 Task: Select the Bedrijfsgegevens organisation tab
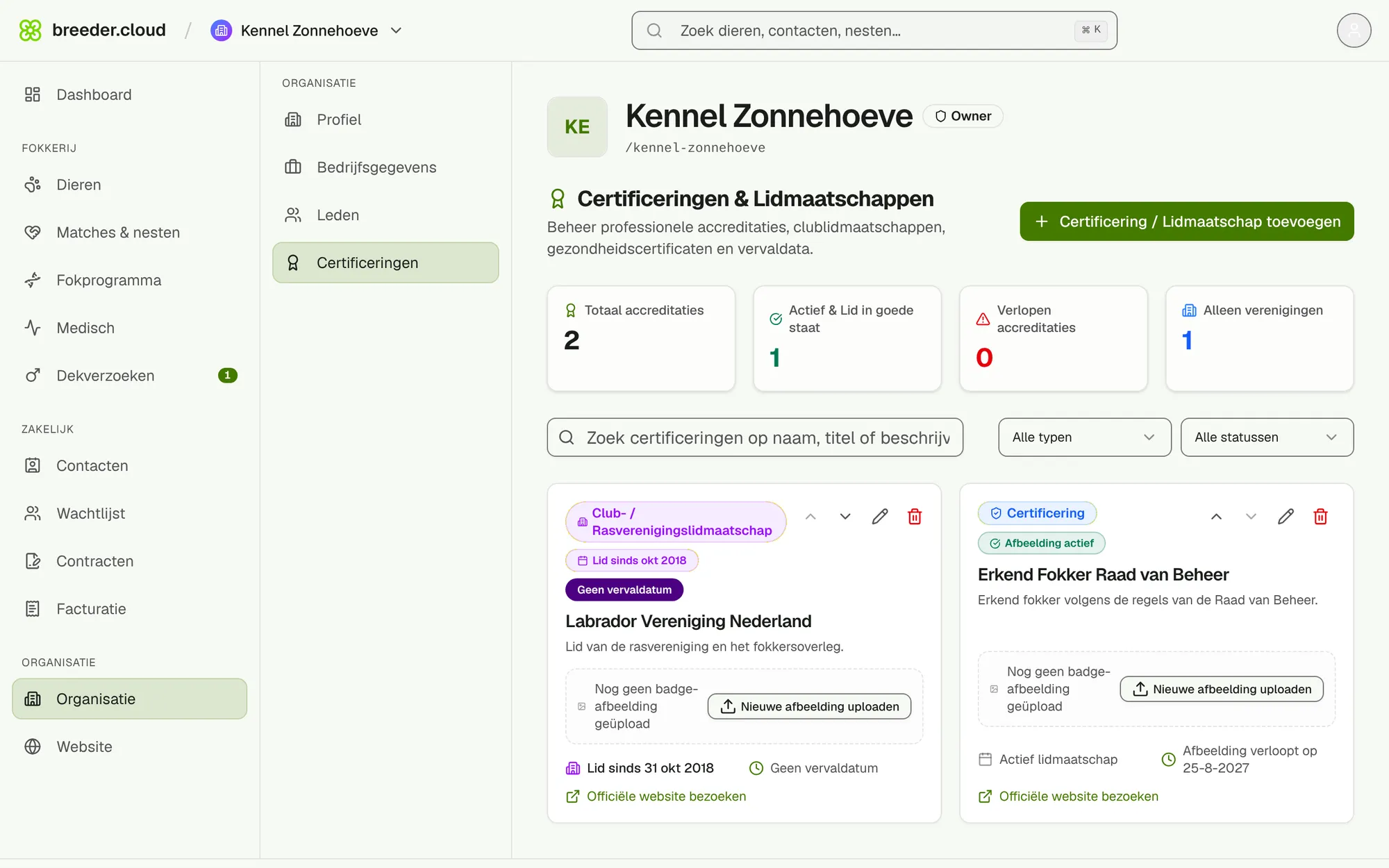[385, 167]
